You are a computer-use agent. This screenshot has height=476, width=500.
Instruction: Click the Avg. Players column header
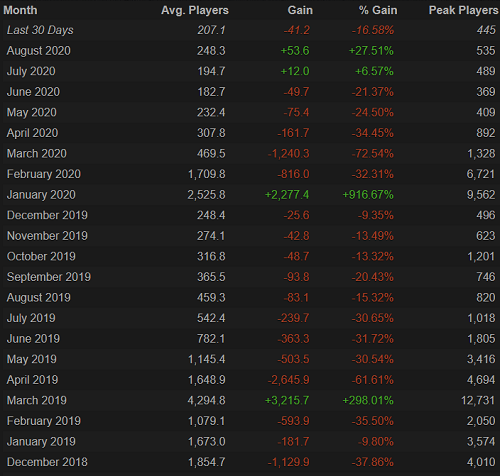(x=195, y=10)
